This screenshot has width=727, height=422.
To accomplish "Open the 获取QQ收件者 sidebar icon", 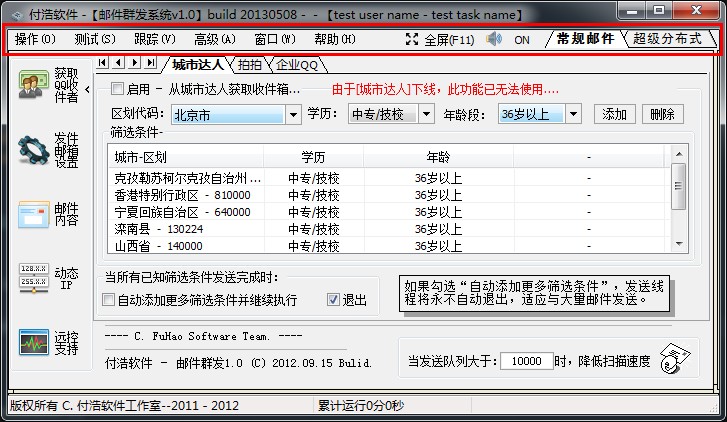I will pyautogui.click(x=34, y=85).
